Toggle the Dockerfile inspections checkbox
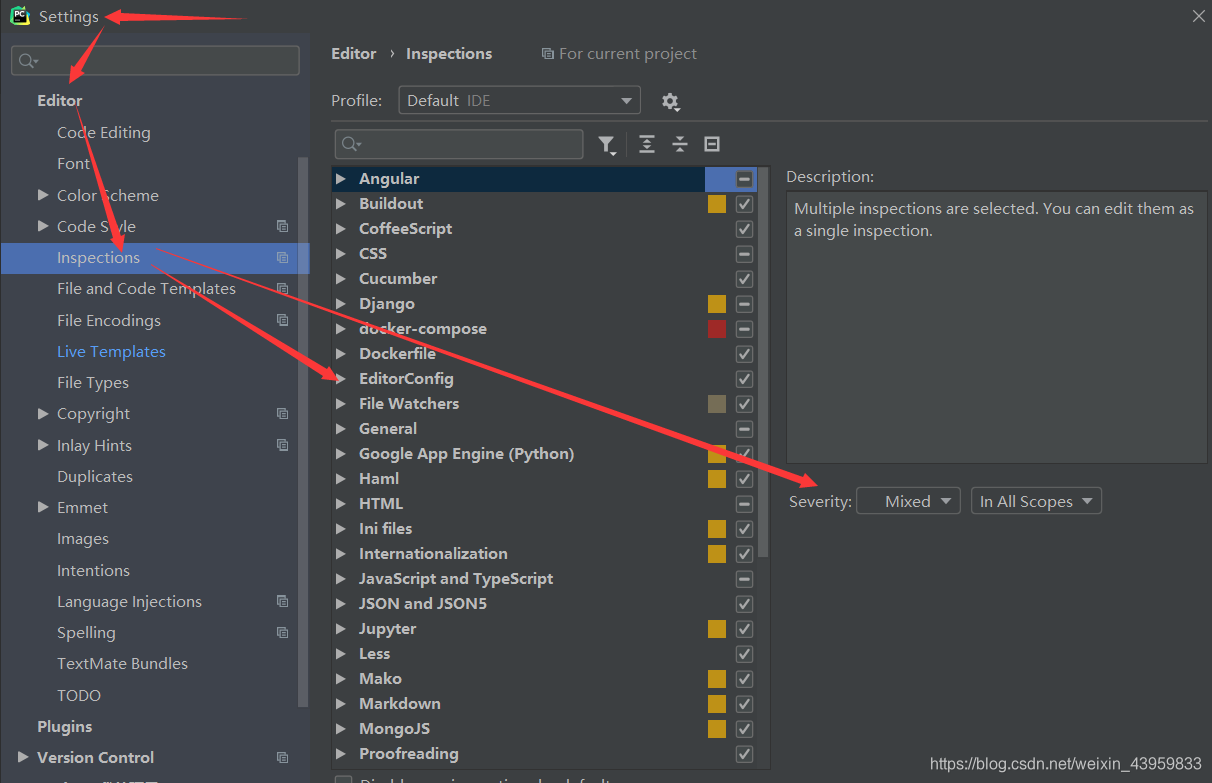Image resolution: width=1212 pixels, height=783 pixels. pos(744,354)
